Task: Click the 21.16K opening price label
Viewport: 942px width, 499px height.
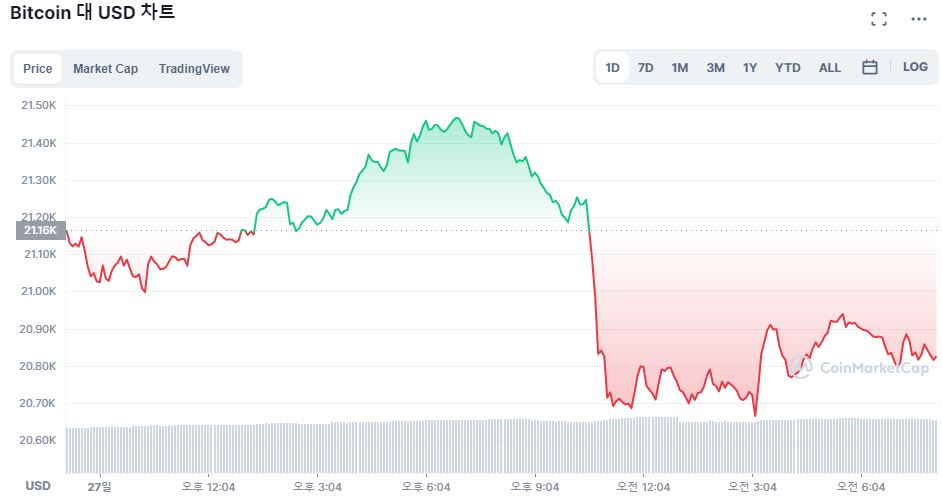Action: (x=41, y=231)
